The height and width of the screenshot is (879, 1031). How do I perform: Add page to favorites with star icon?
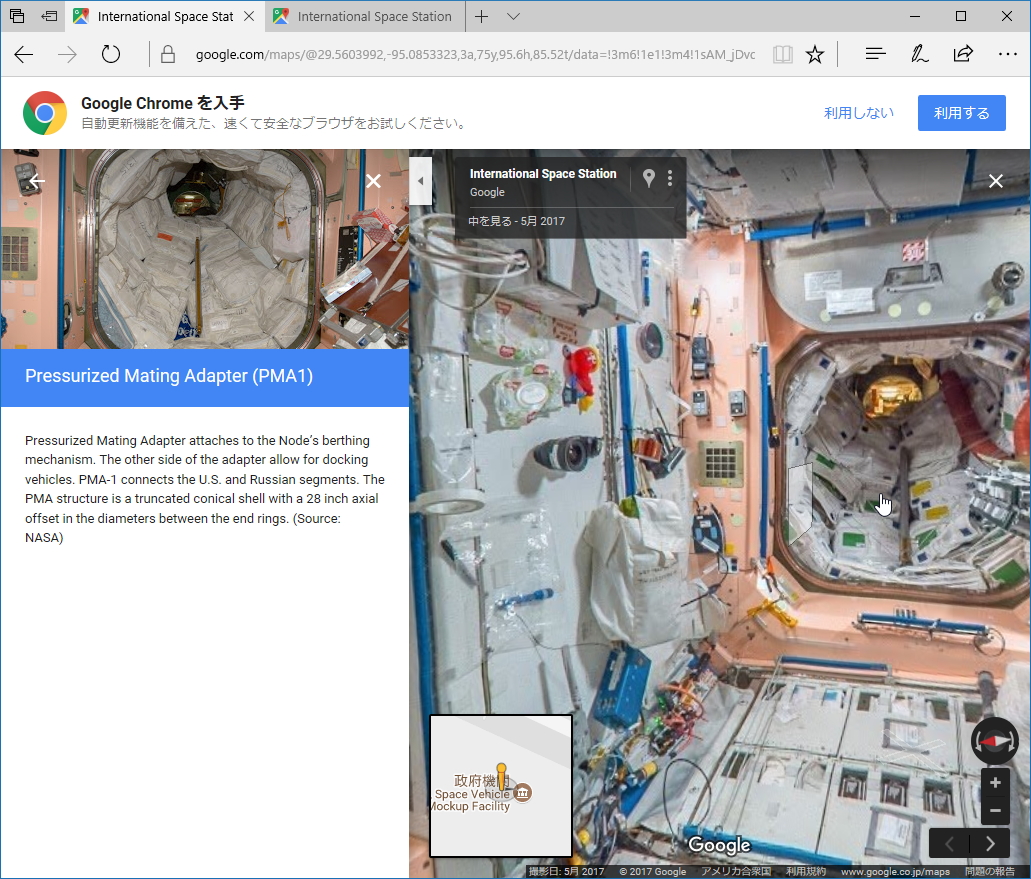coord(815,55)
